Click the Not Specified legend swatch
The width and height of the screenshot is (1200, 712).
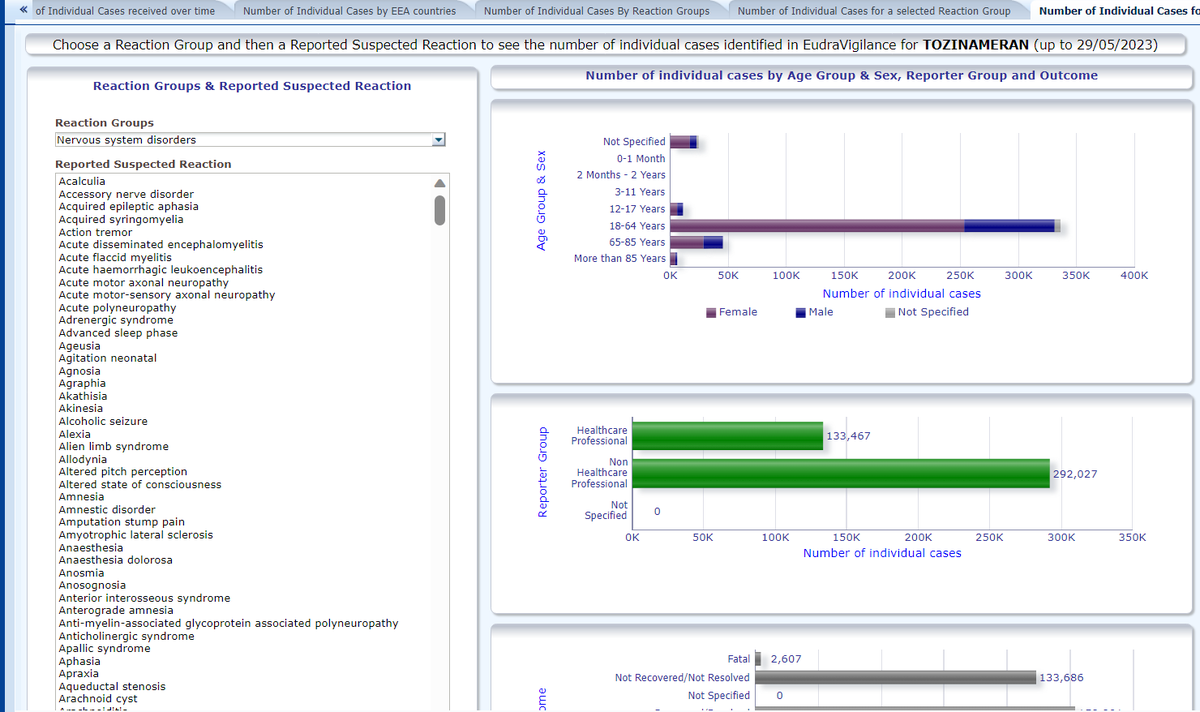[890, 312]
